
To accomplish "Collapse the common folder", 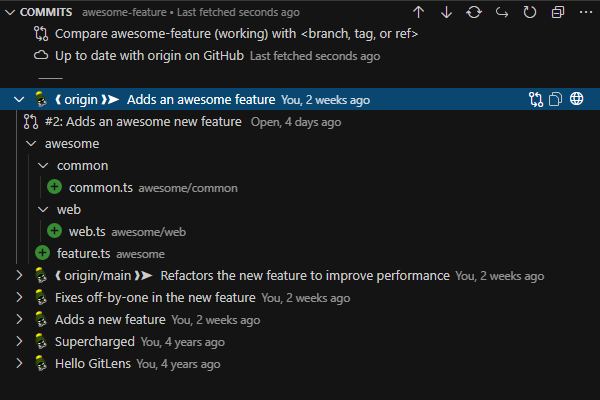I will pyautogui.click(x=43, y=165).
